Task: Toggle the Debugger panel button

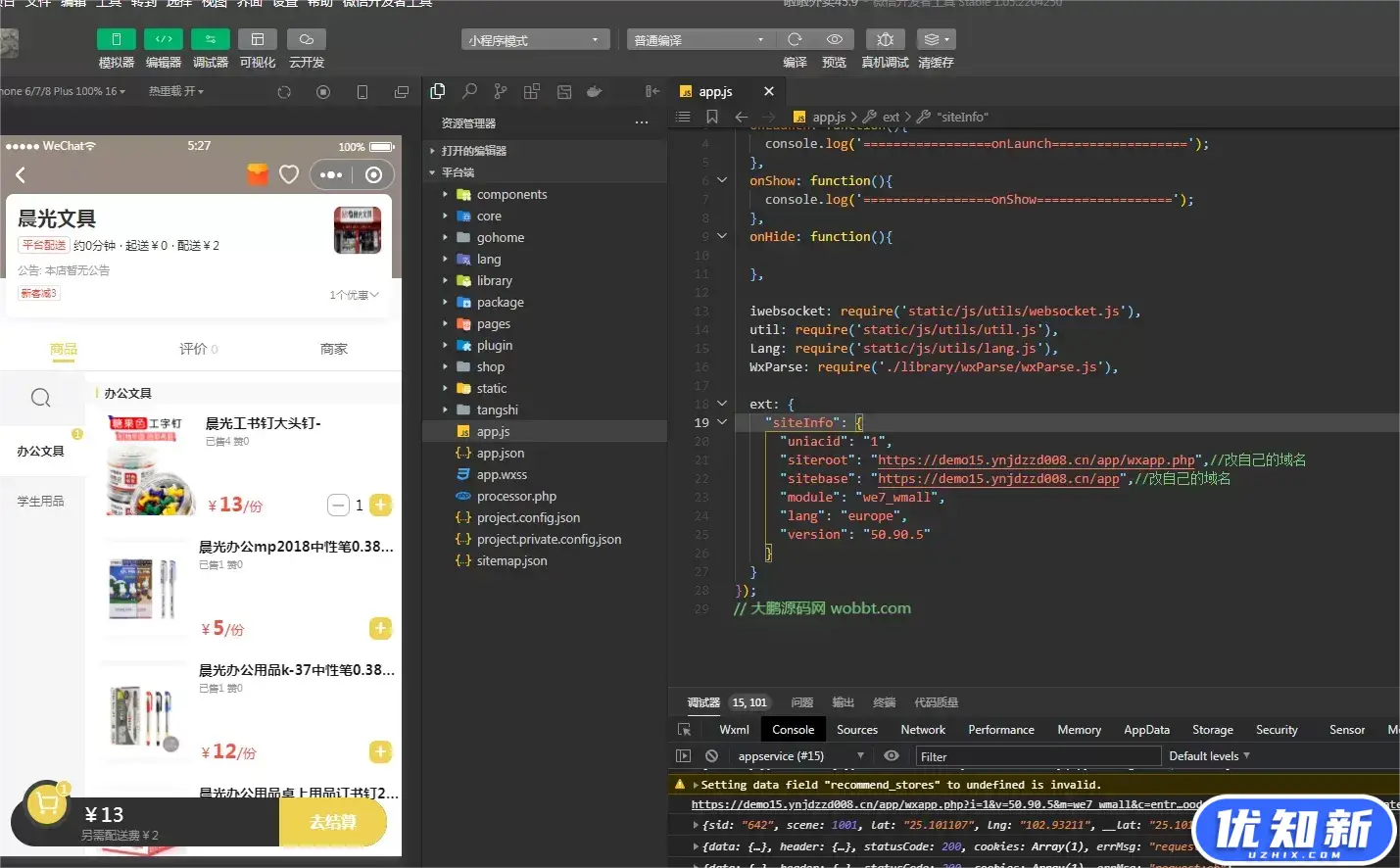Action: click(210, 39)
